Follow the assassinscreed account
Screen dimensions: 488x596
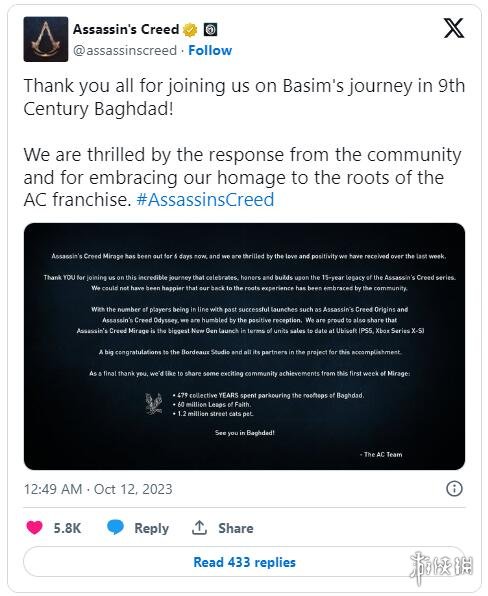(210, 51)
